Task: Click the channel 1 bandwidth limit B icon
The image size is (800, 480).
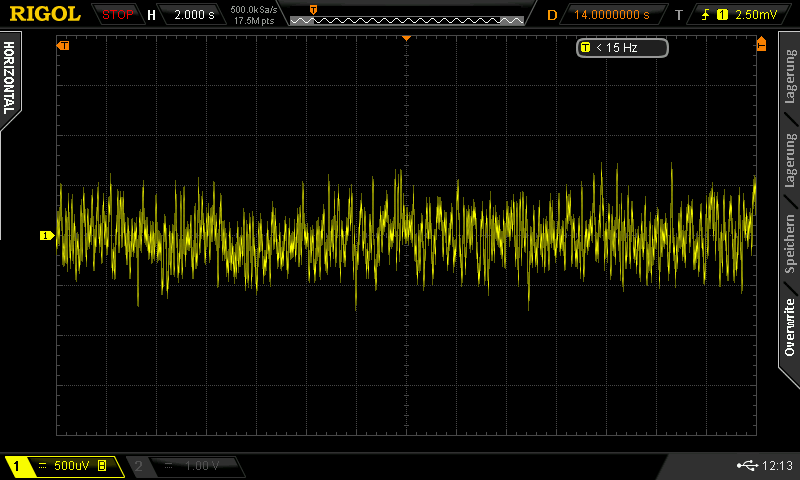Action: (102, 466)
